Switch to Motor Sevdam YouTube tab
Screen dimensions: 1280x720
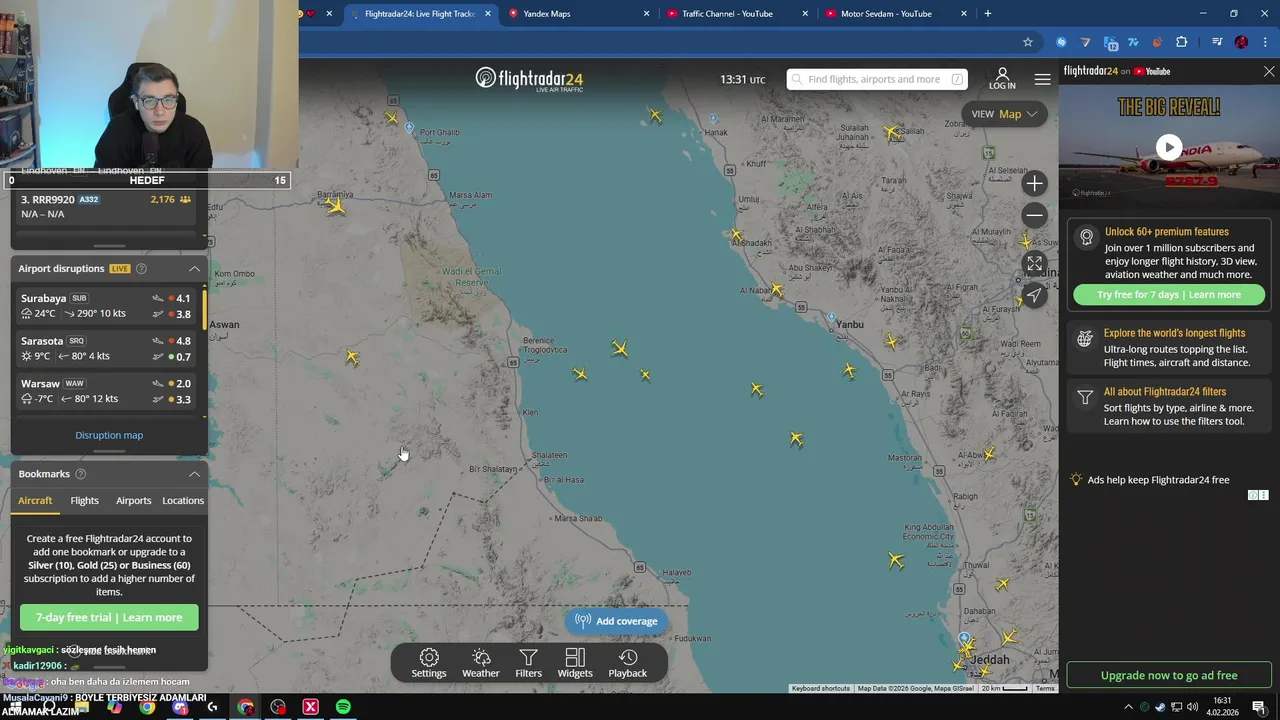tap(895, 14)
